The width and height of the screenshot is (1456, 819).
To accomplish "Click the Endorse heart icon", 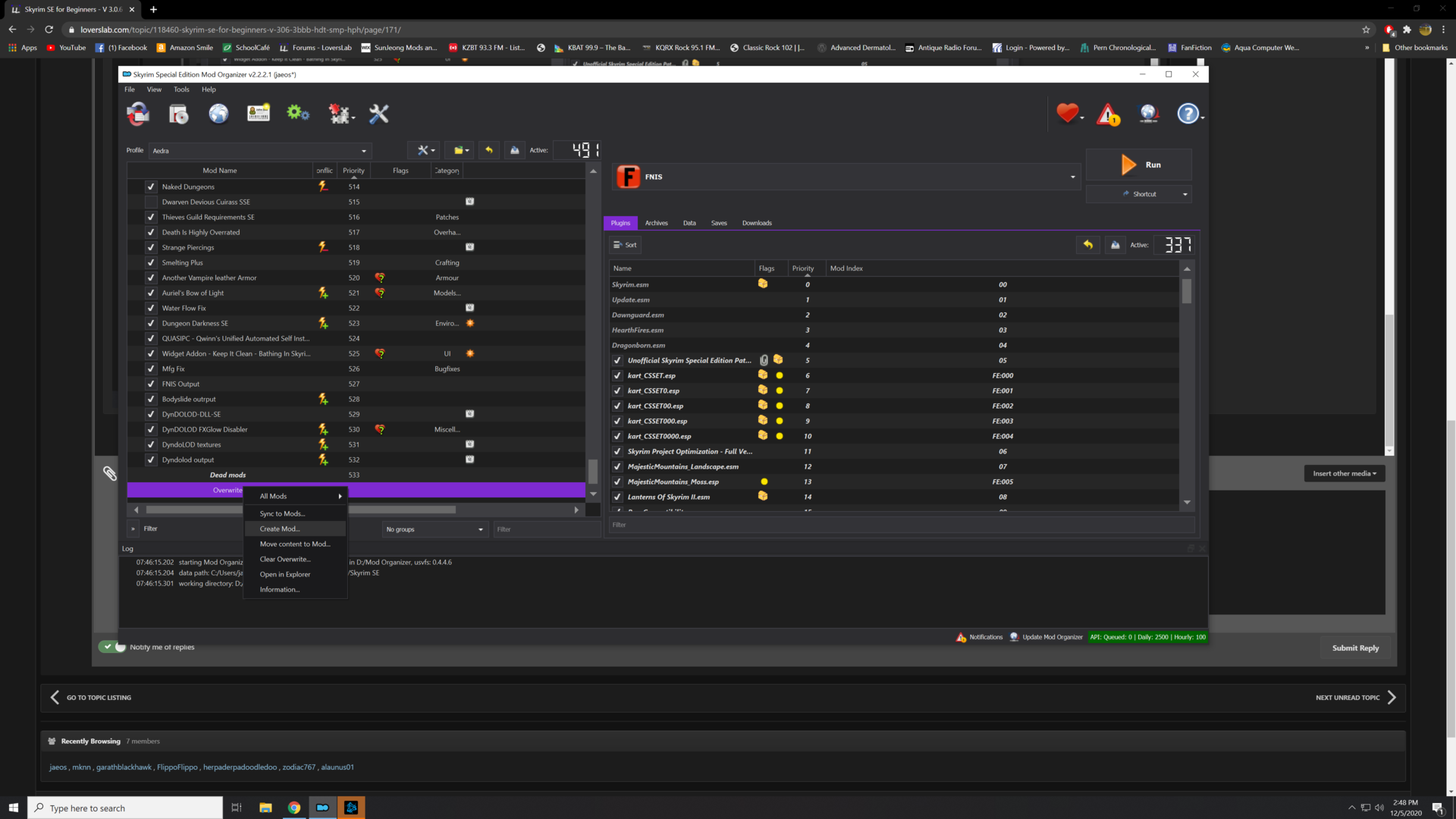I will (x=1068, y=114).
